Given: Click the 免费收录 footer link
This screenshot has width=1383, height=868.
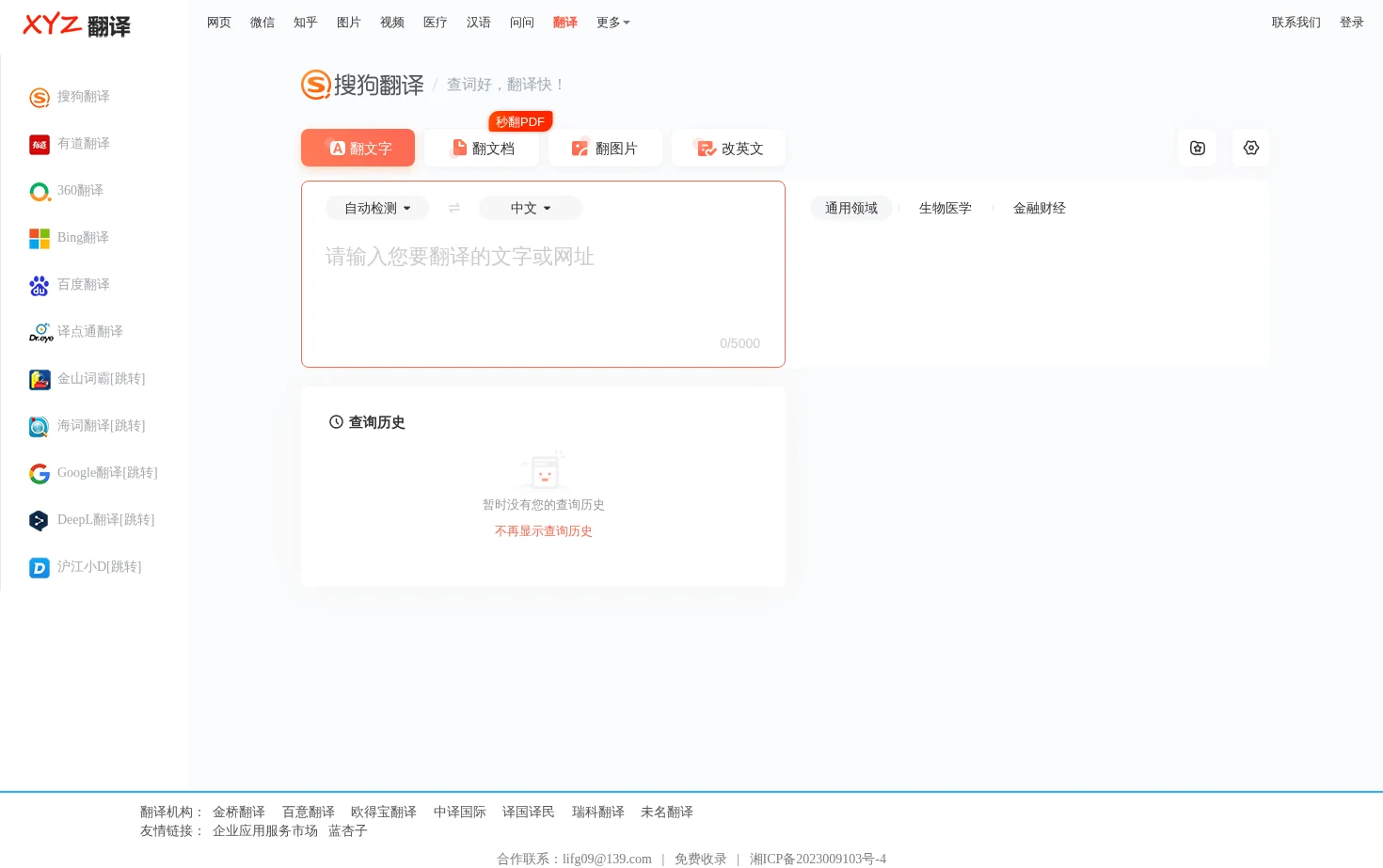Looking at the screenshot, I should click(701, 859).
